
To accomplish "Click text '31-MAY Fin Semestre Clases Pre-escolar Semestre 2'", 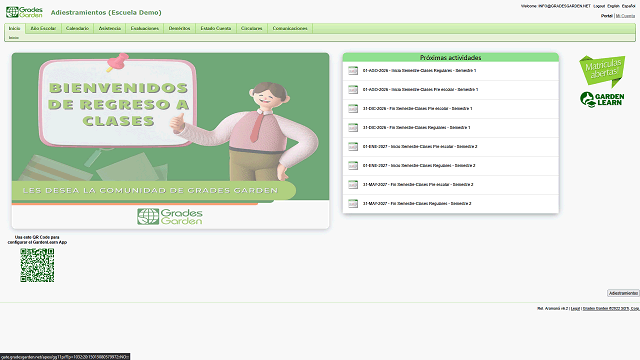I will click(418, 184).
